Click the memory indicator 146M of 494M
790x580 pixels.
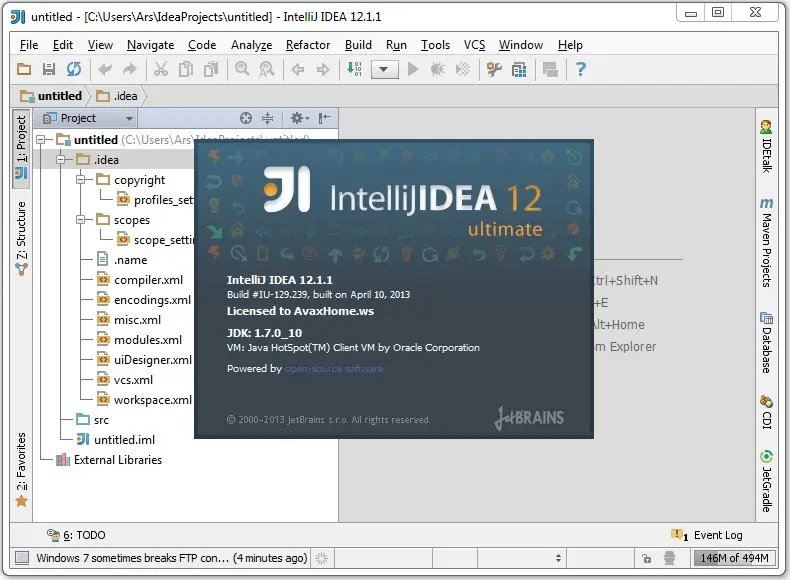tap(734, 558)
